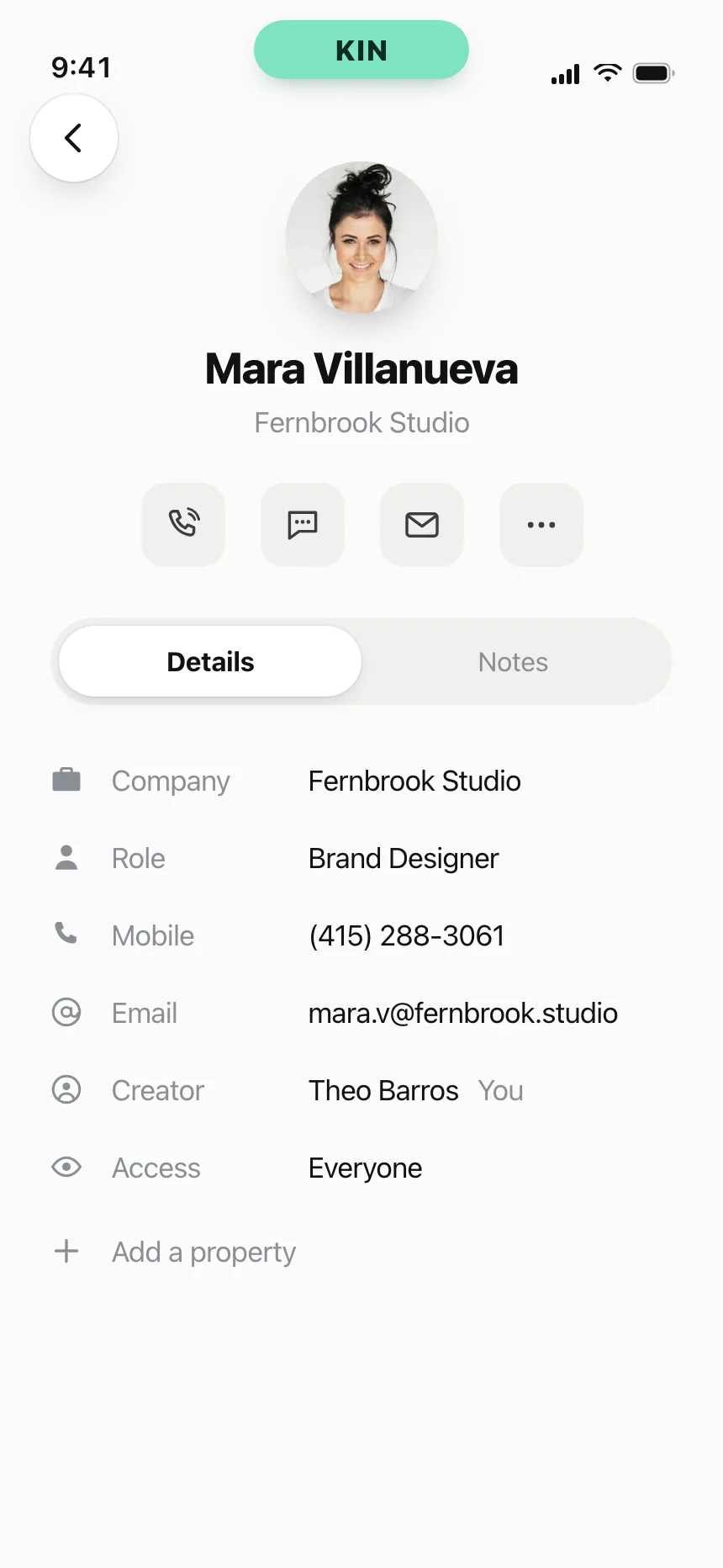Image resolution: width=723 pixels, height=1568 pixels.
Task: Click the person icon beside Role
Action: pos(66,857)
